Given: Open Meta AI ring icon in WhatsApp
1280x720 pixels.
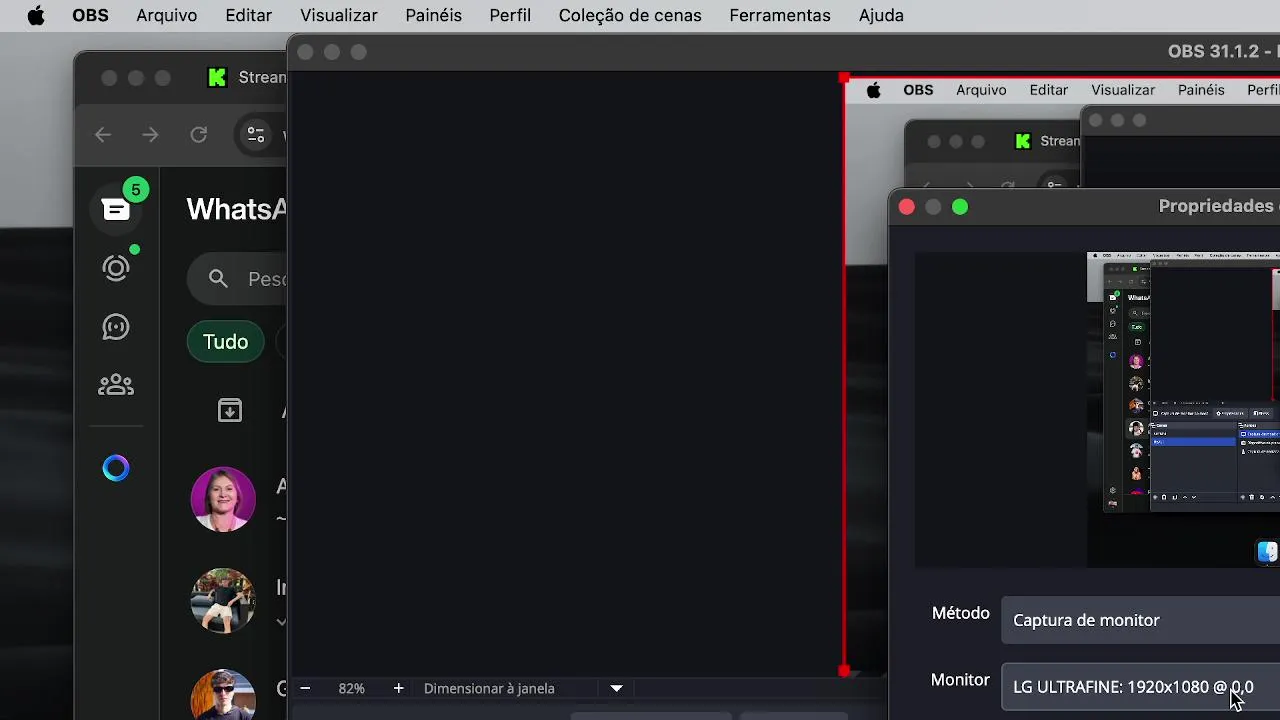Looking at the screenshot, I should (x=116, y=468).
